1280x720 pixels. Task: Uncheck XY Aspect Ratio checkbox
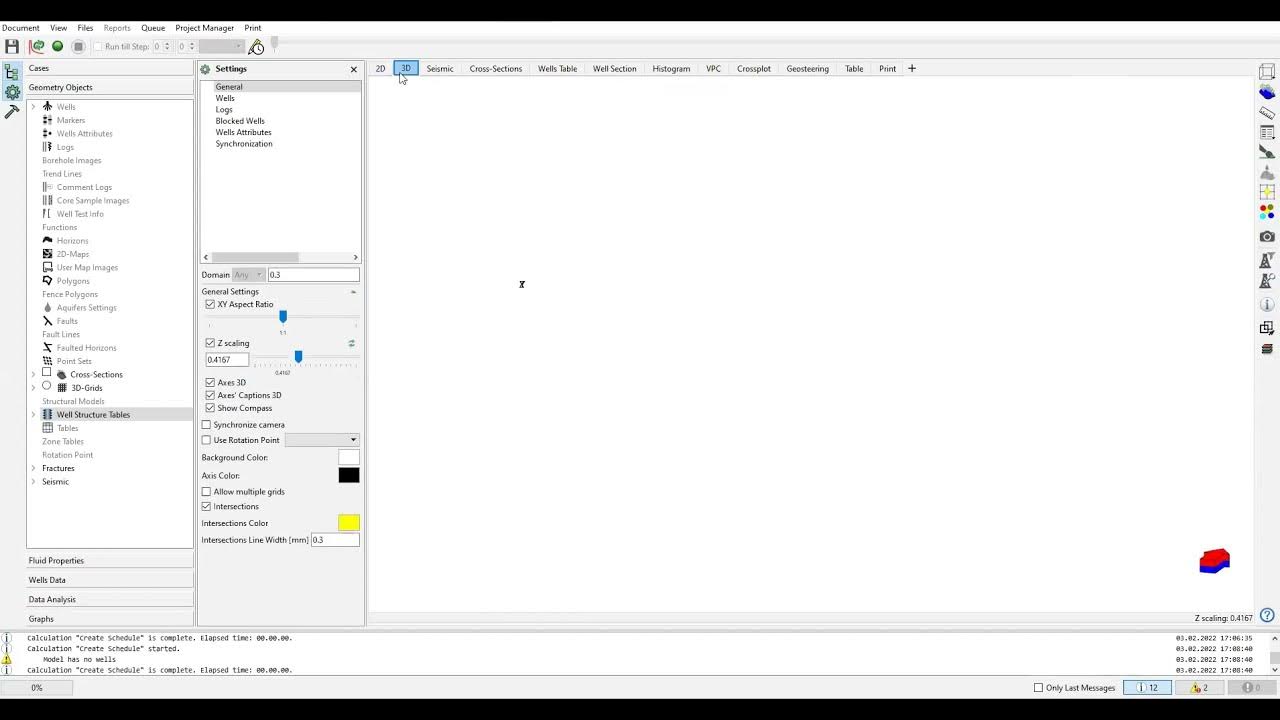[x=210, y=304]
